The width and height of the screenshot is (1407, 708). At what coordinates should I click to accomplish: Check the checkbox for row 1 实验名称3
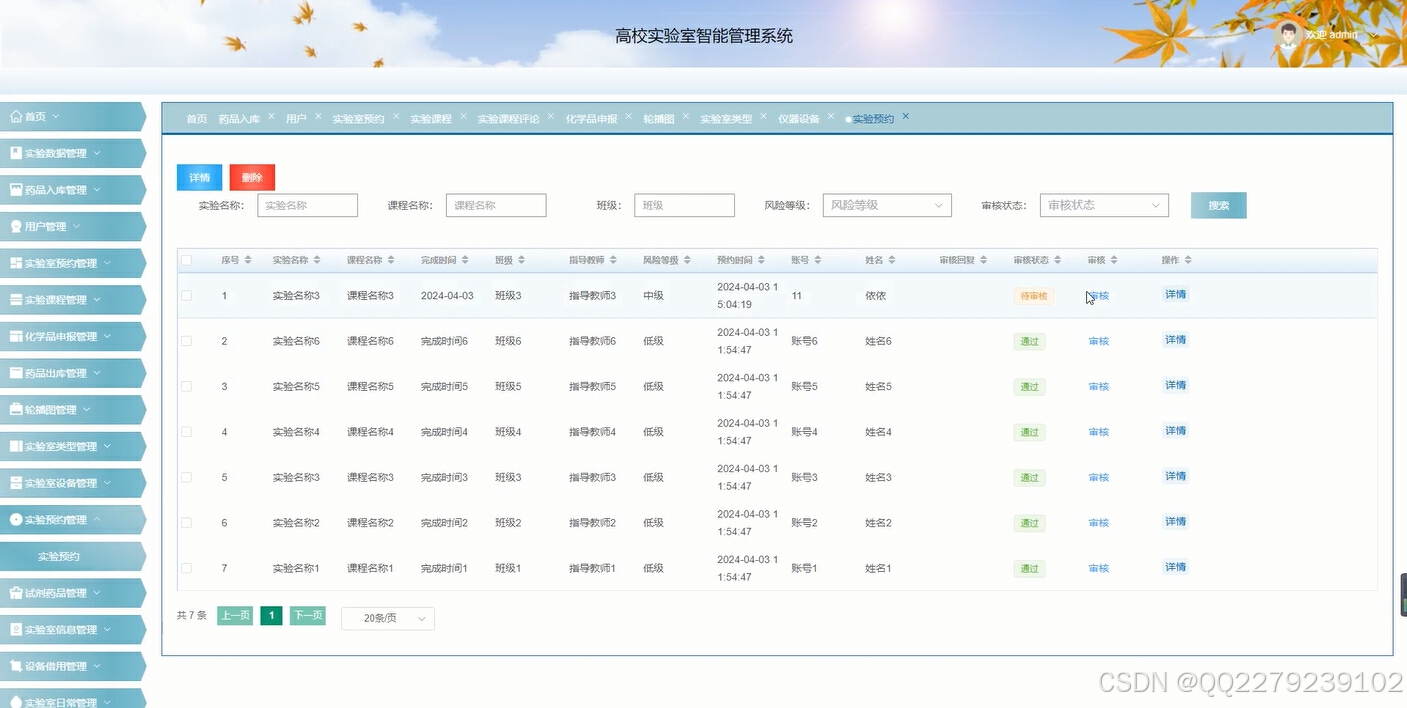pyautogui.click(x=186, y=295)
